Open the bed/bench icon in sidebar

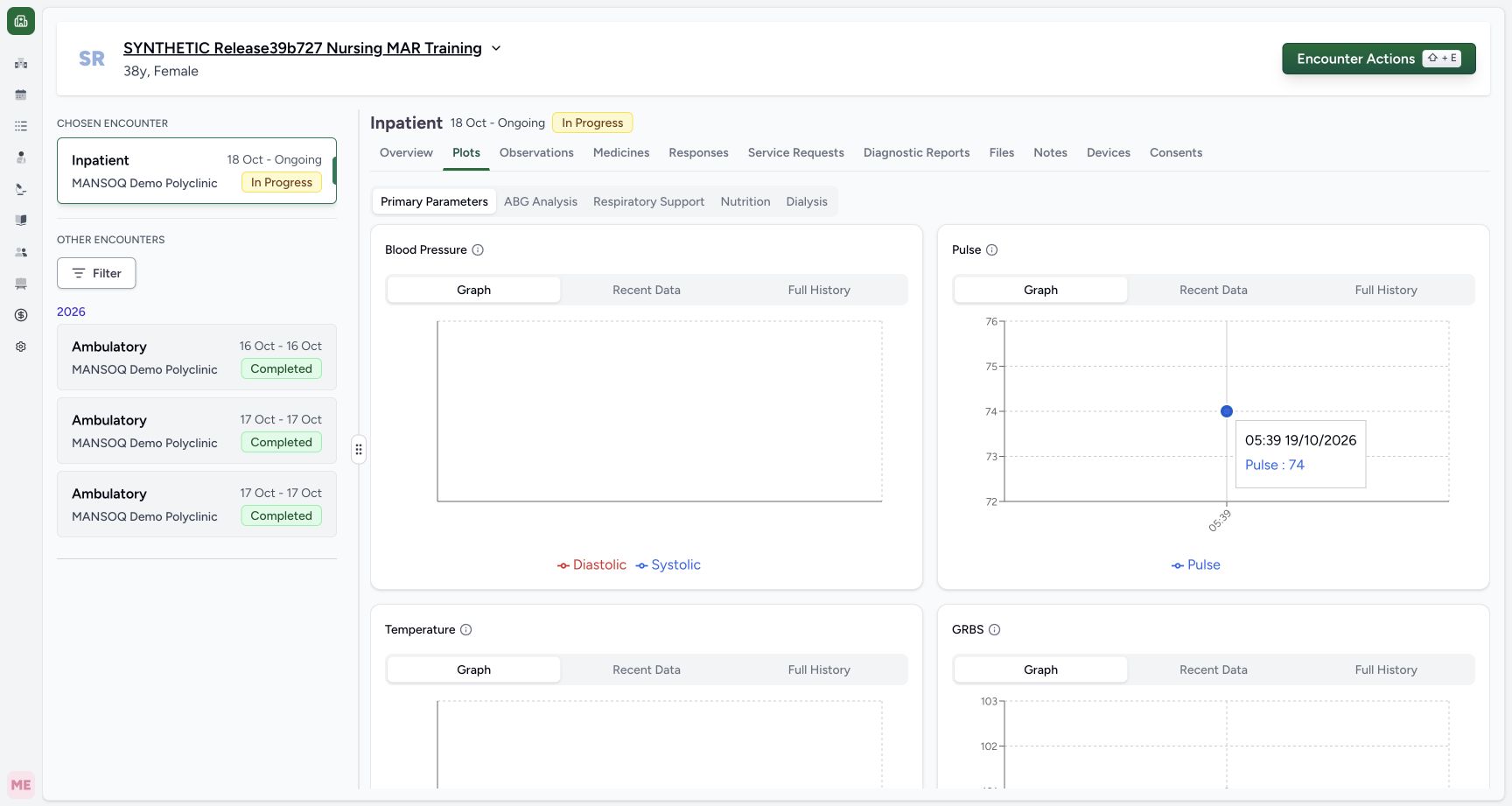point(21,284)
